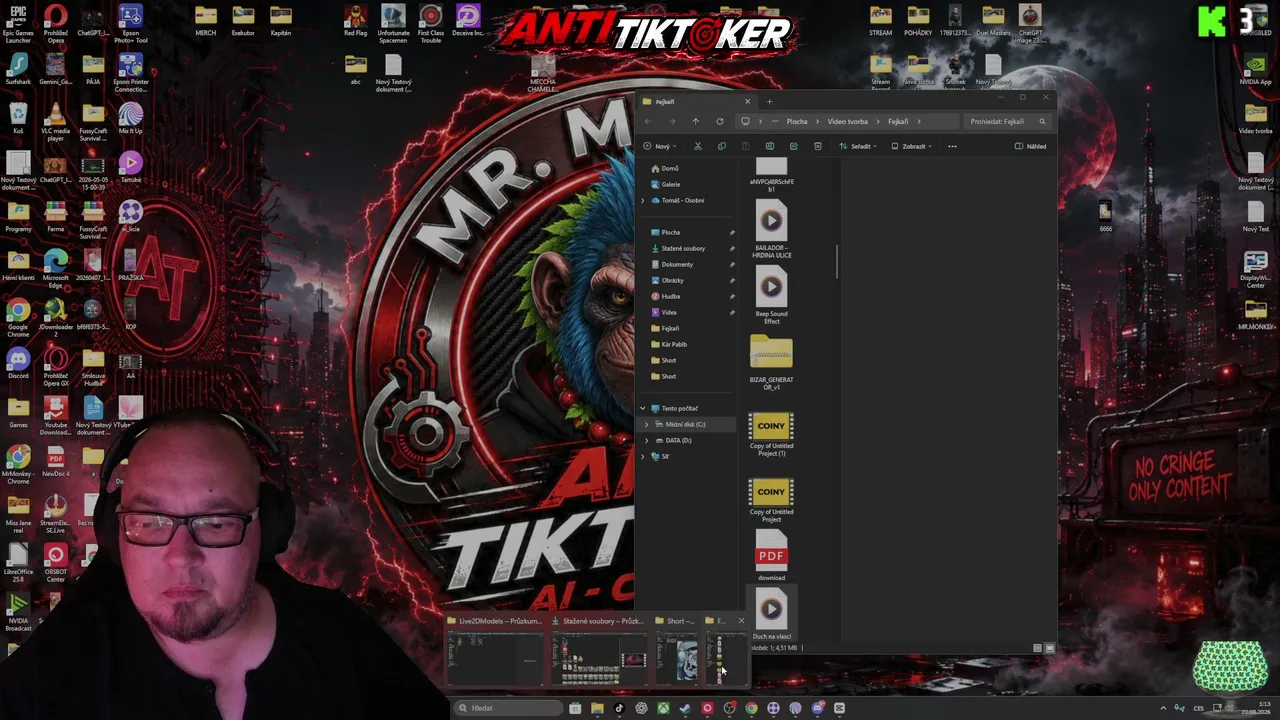1280x720 pixels.
Task: Expand the DATA (D:) tree node
Action: point(647,440)
